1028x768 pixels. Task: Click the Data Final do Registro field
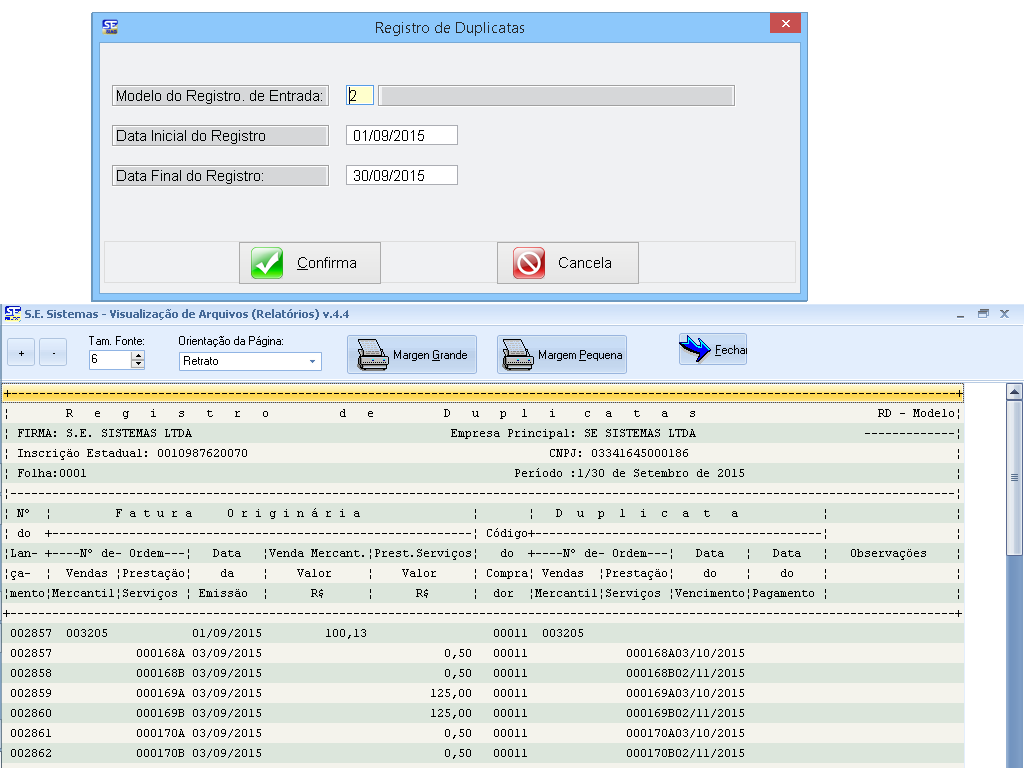tap(401, 176)
